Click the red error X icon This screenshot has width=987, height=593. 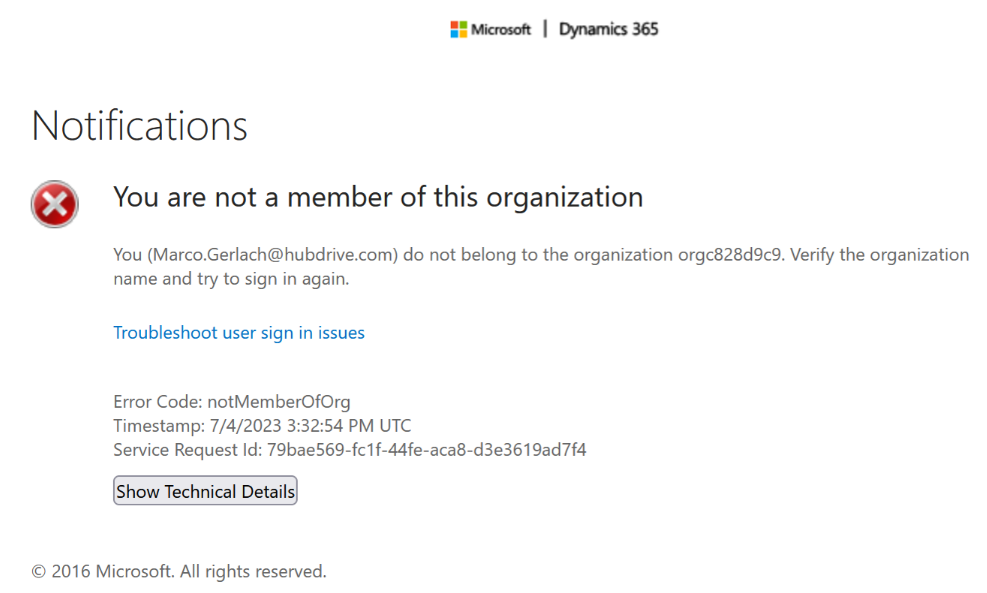point(54,204)
